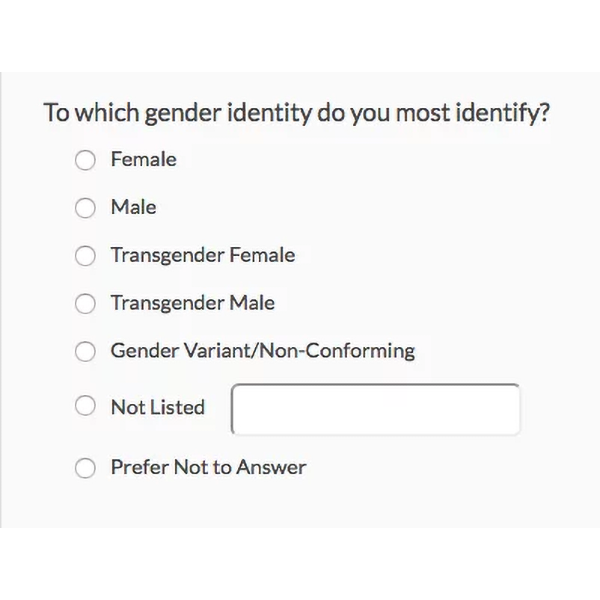Viewport: 600px width, 600px height.
Task: Click the 'Not Listed' label text
Action: [x=157, y=407]
